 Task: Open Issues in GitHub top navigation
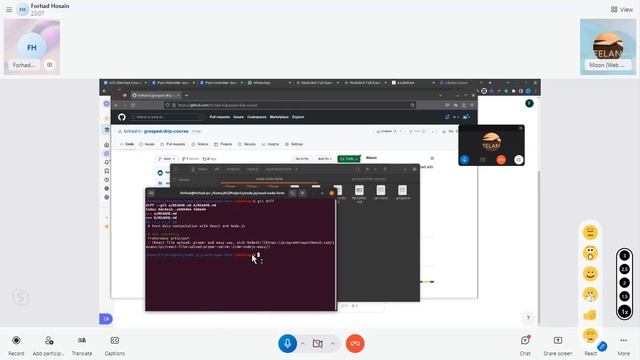coord(238,117)
